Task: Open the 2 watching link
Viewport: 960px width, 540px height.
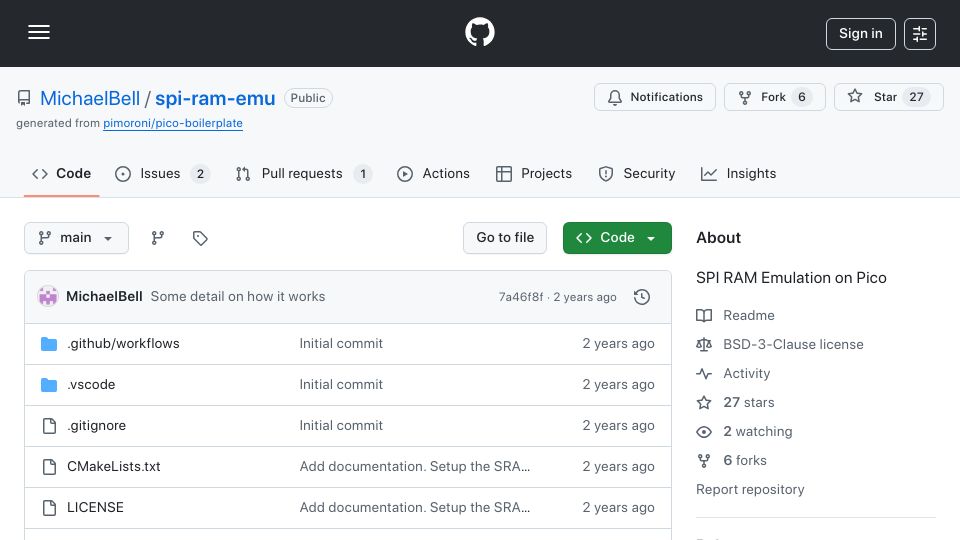Action: coord(744,432)
